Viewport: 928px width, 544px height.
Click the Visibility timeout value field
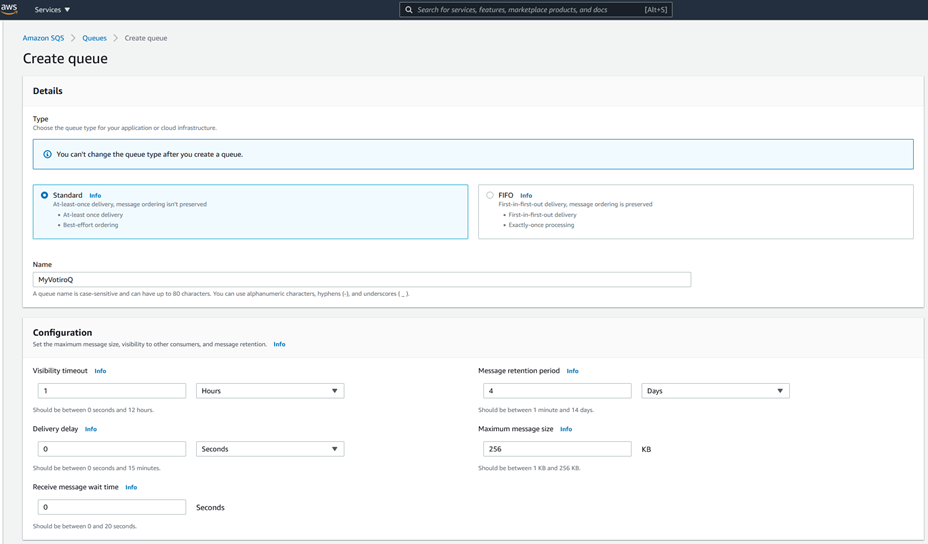click(112, 391)
